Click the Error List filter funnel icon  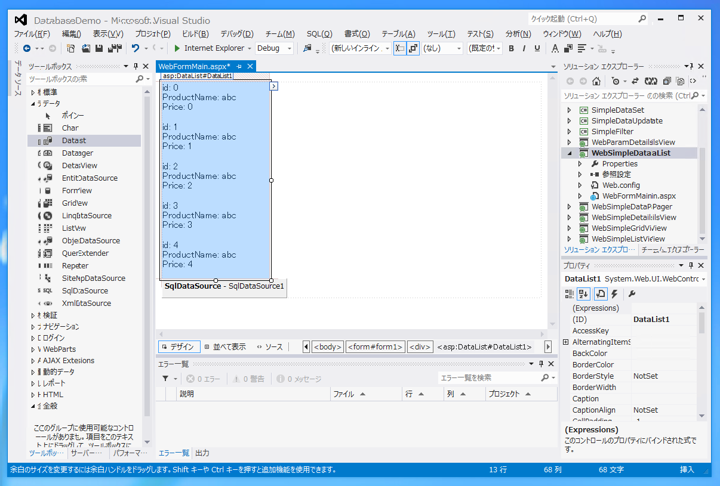(x=165, y=379)
